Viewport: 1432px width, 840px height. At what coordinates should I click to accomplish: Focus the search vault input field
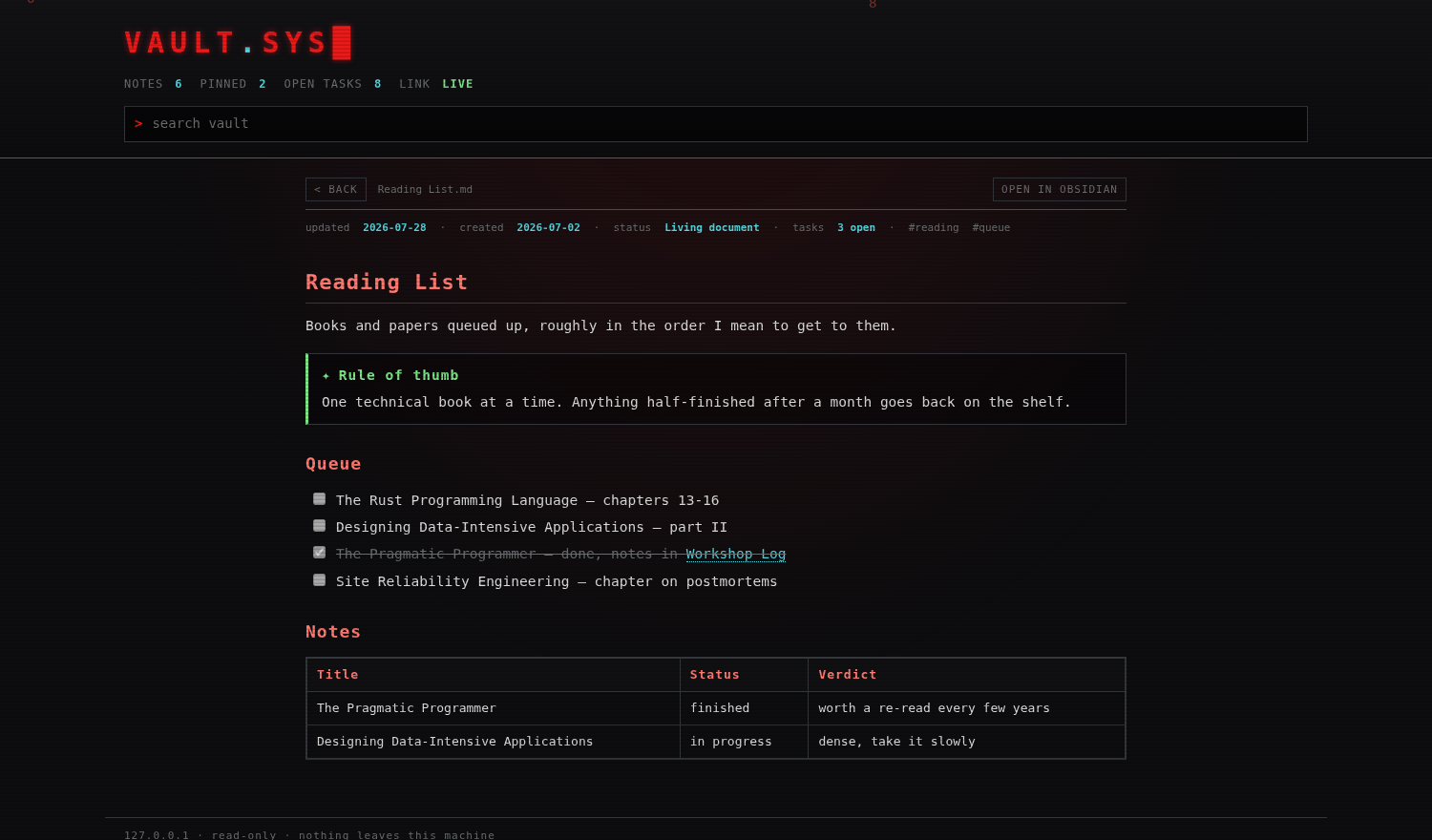716,124
